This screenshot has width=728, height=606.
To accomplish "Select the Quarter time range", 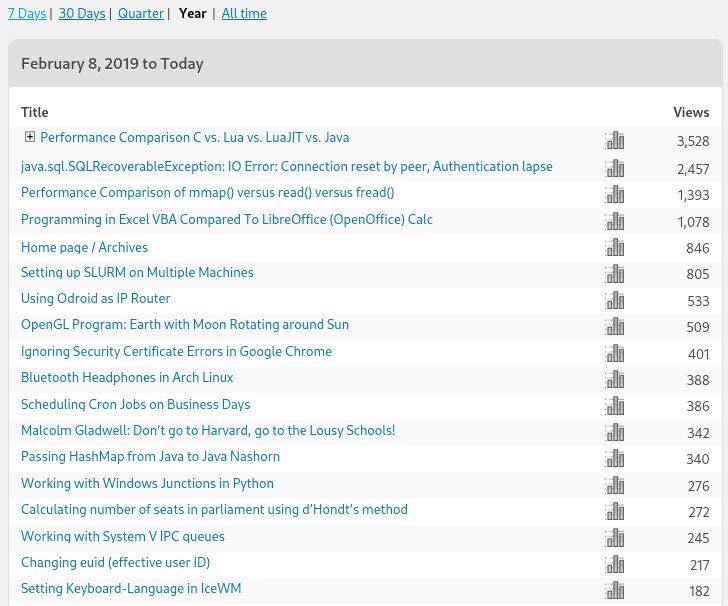I will 141,14.
